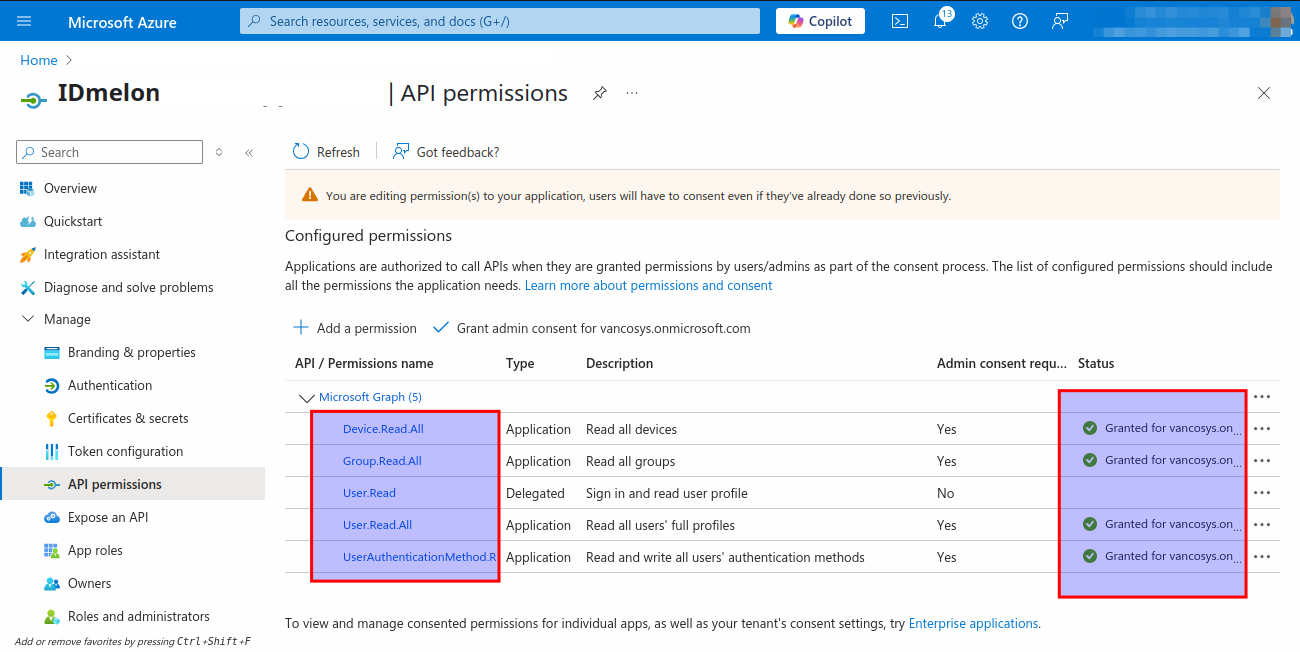Close the API permissions blade
This screenshot has height=652, width=1300.
tap(1264, 93)
